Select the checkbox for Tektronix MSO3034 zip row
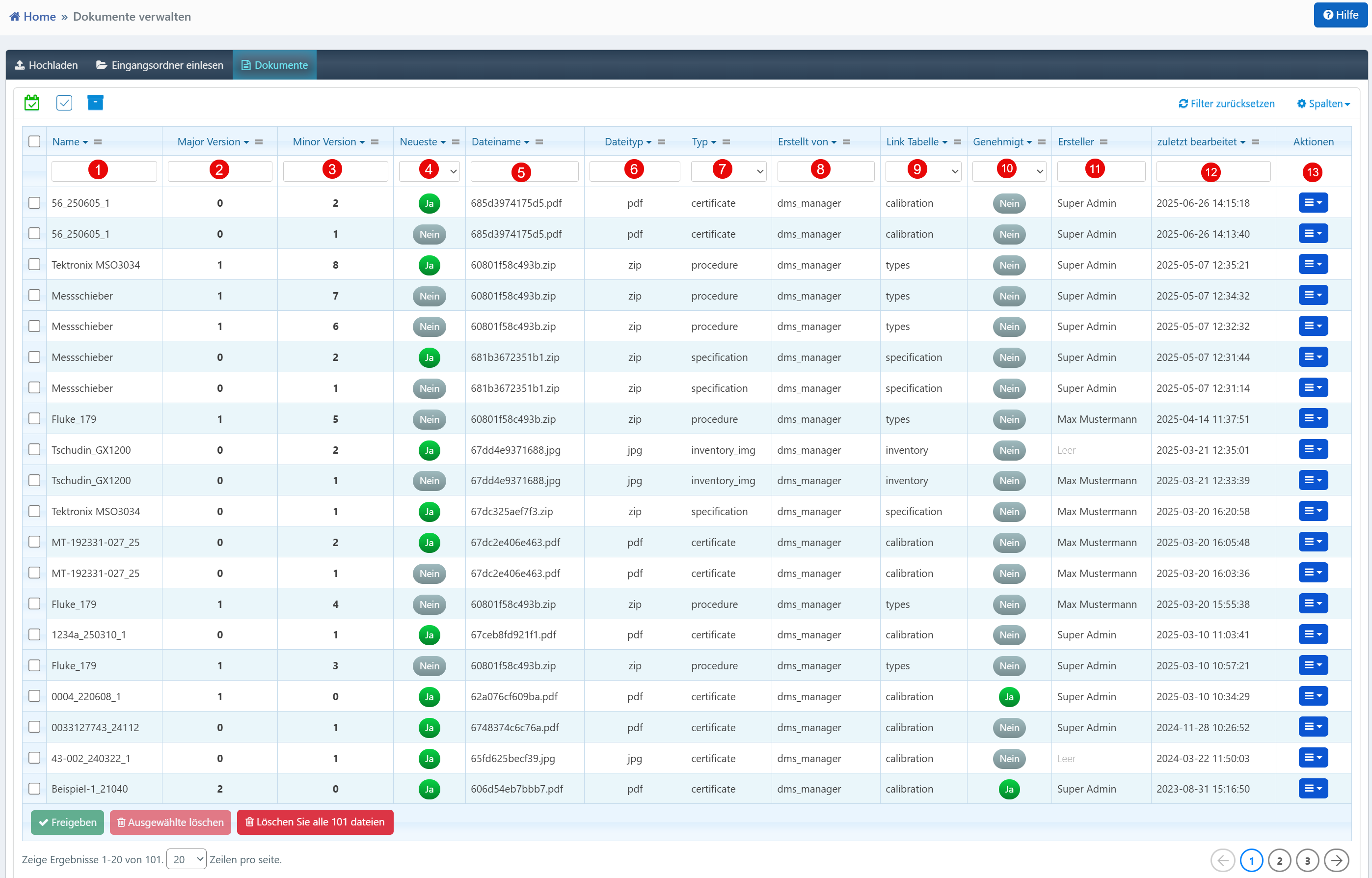The image size is (1372, 878). click(34, 265)
